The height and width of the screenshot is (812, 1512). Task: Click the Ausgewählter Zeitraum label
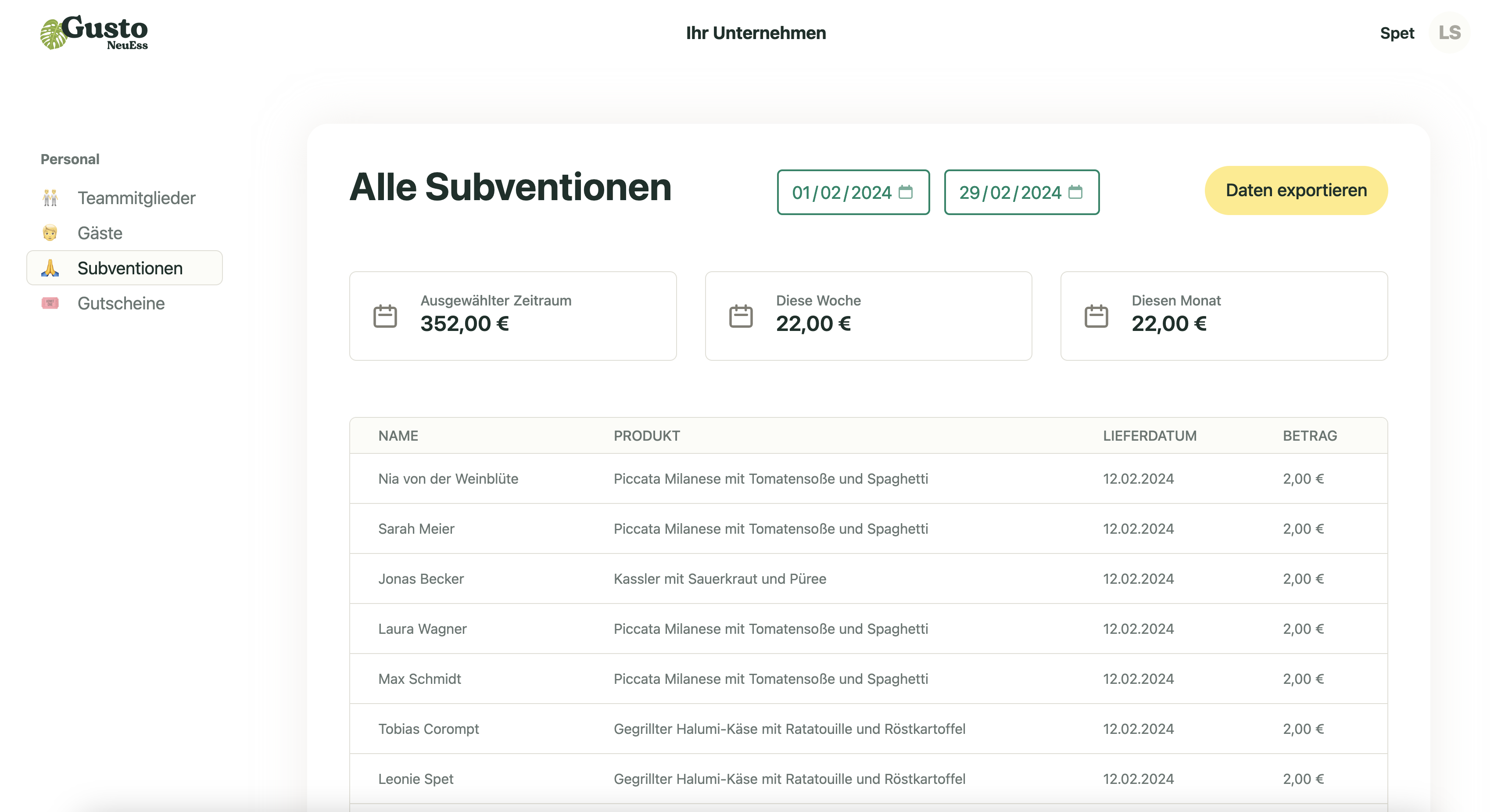[x=496, y=300]
